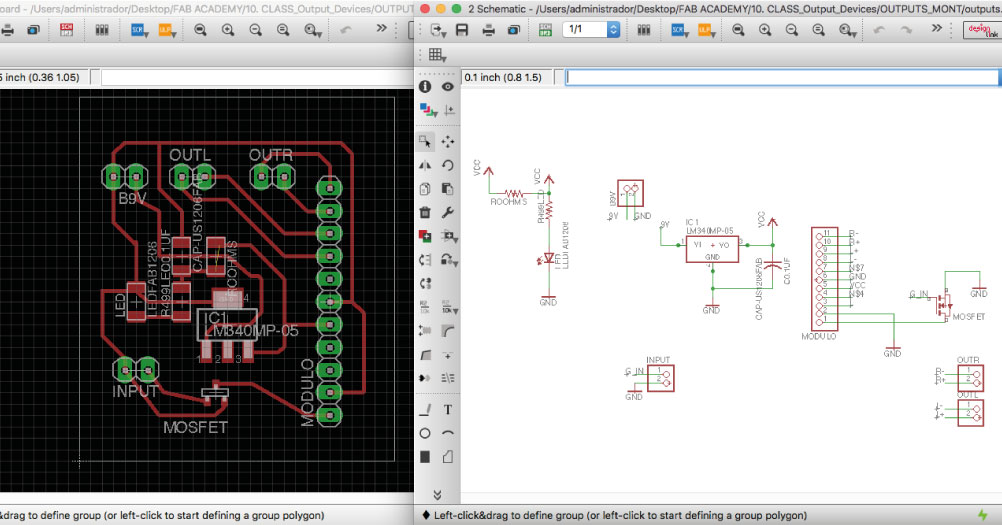Viewport: 1002px width, 525px height.
Task: Select the Arc tool
Action: tap(448, 433)
